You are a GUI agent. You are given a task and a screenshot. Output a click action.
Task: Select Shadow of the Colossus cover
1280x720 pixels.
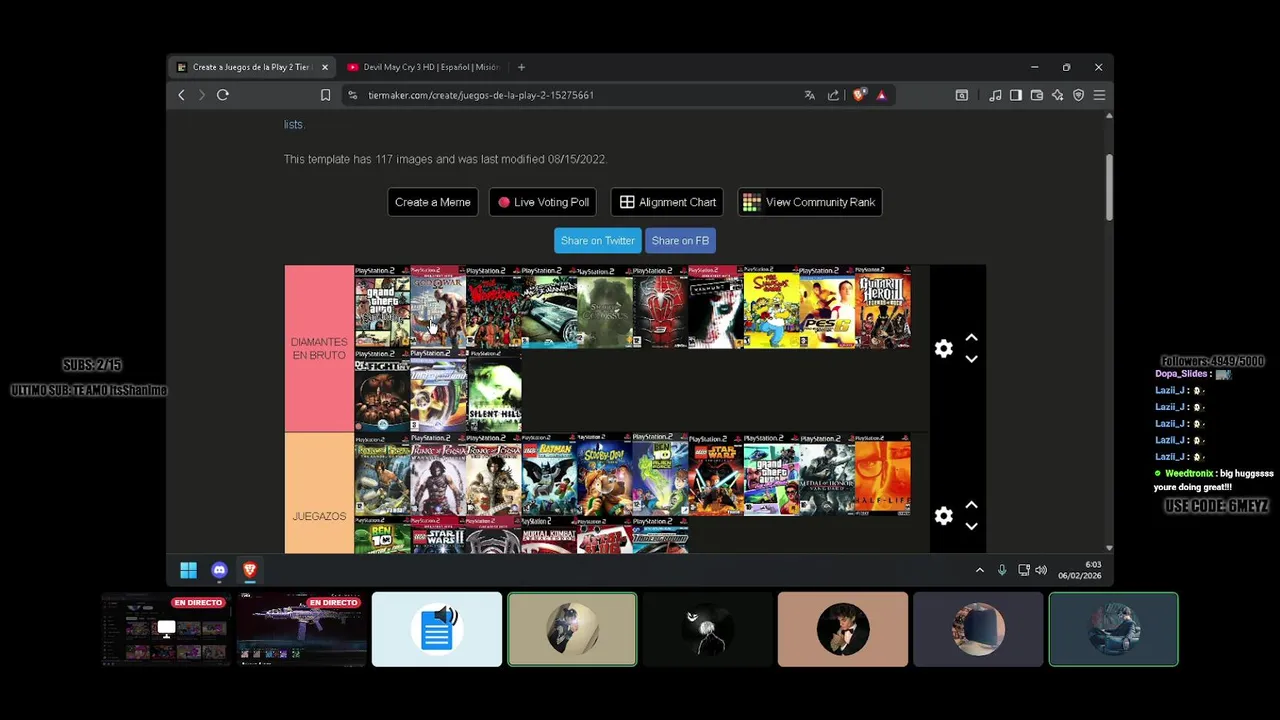[x=605, y=307]
